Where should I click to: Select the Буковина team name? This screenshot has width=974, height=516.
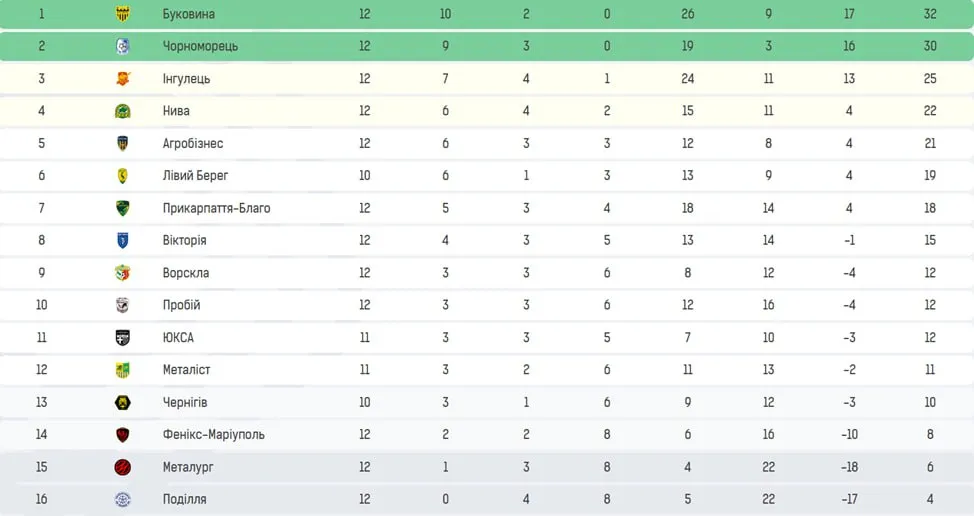coord(188,14)
